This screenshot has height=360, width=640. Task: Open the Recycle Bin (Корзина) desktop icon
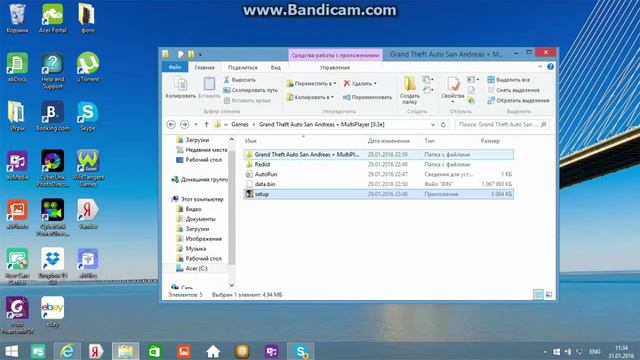pos(17,18)
